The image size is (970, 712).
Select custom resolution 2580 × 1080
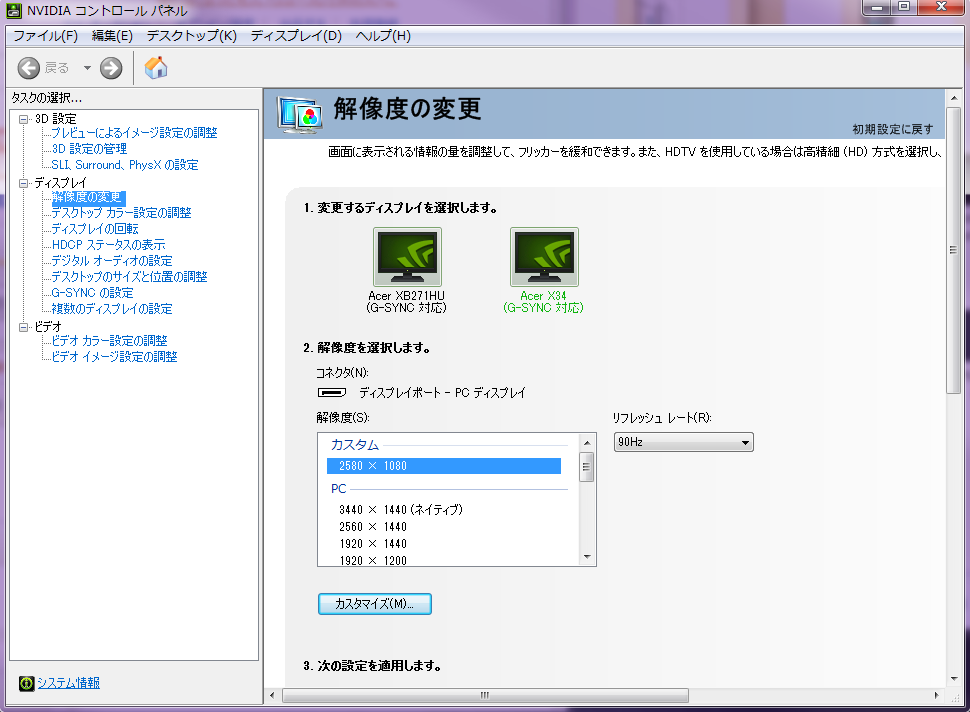coord(444,466)
